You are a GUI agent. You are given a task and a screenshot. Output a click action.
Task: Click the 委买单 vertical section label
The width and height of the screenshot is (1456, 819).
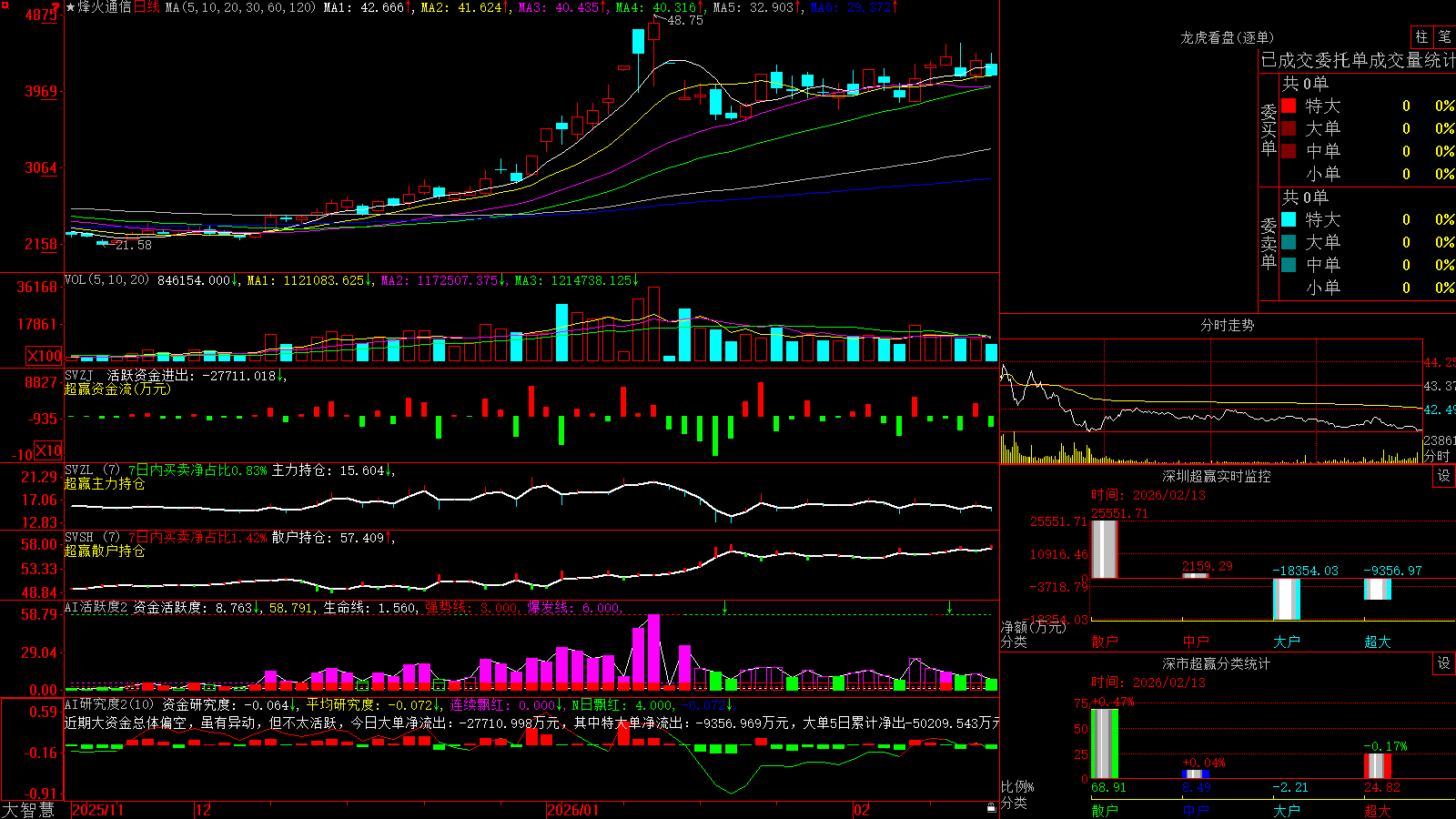[x=1269, y=129]
